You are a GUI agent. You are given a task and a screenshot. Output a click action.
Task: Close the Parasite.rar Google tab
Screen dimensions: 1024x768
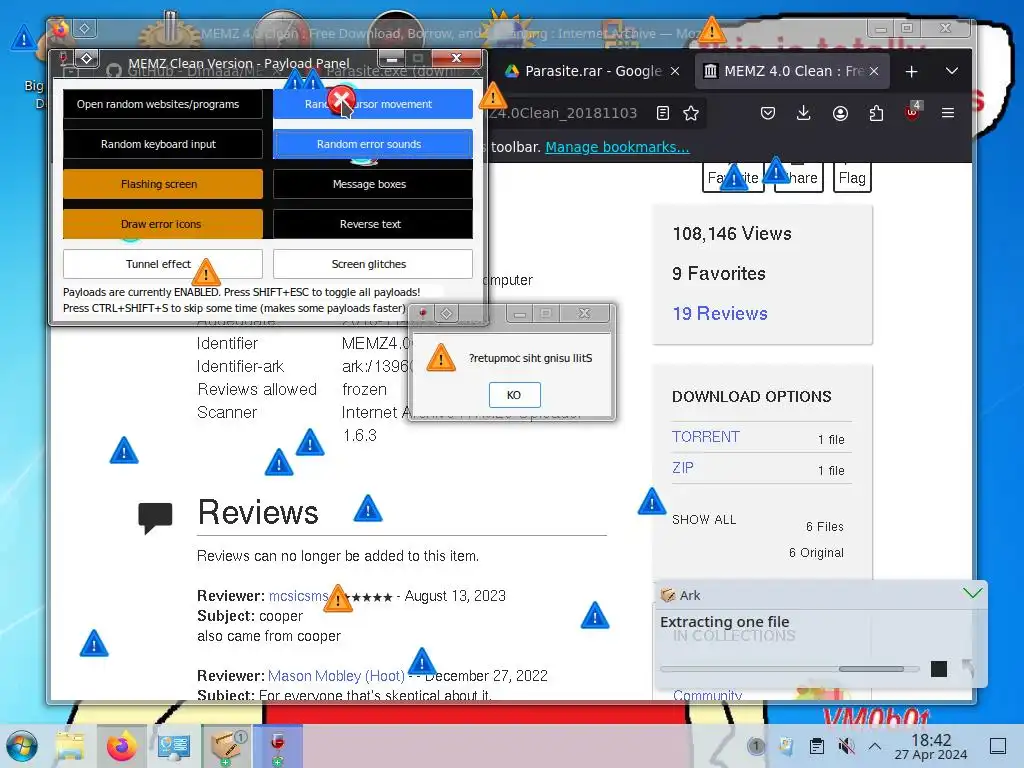click(x=675, y=71)
